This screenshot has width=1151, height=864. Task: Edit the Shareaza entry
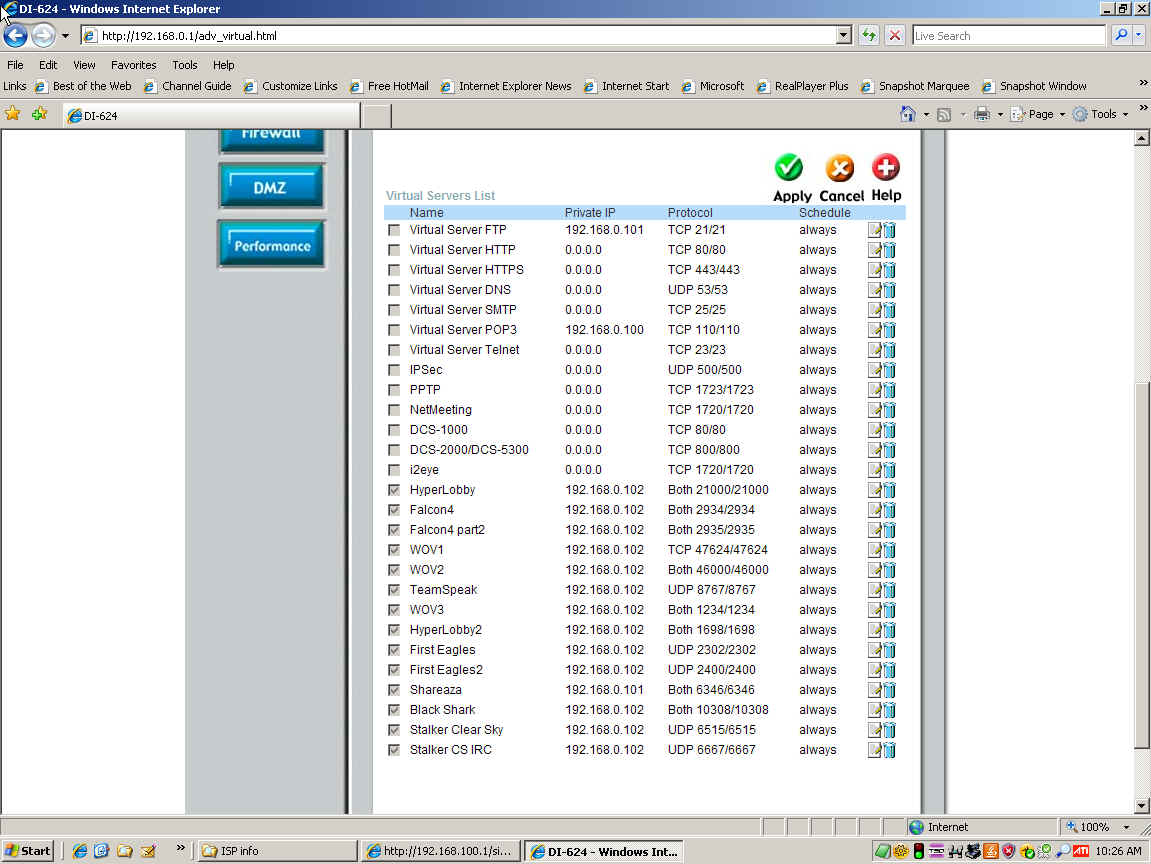pos(874,690)
